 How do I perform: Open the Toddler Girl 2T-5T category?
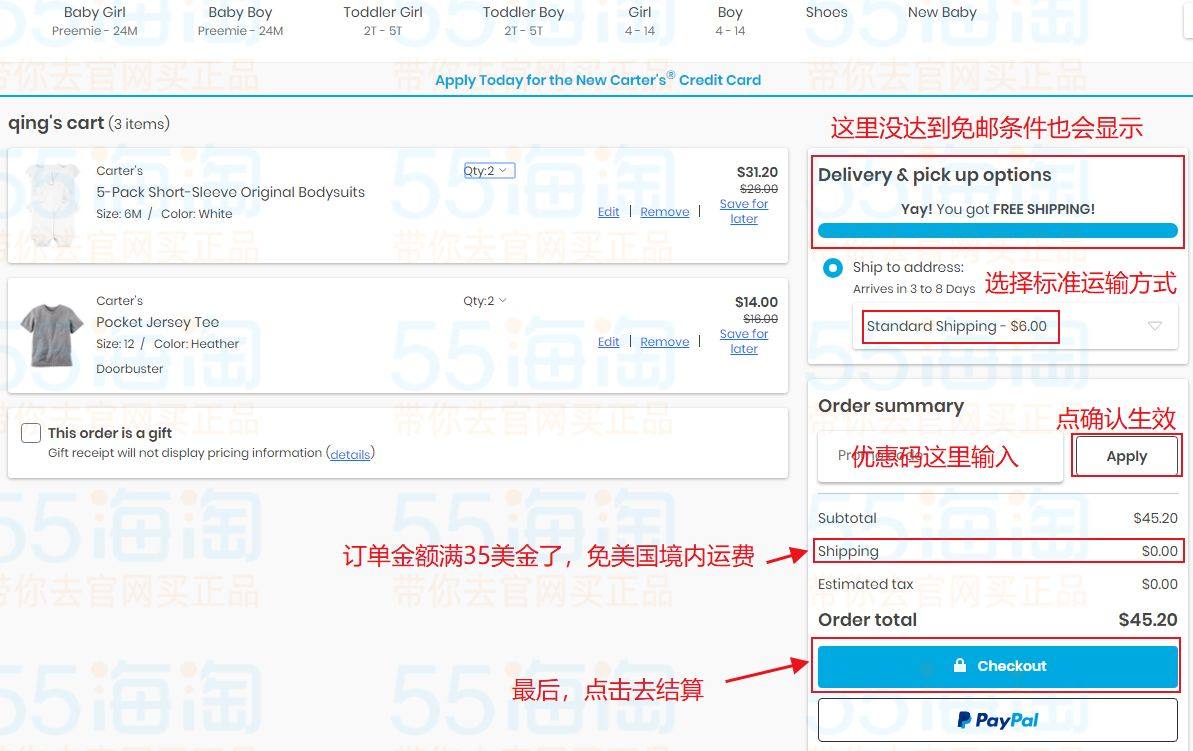tap(383, 21)
